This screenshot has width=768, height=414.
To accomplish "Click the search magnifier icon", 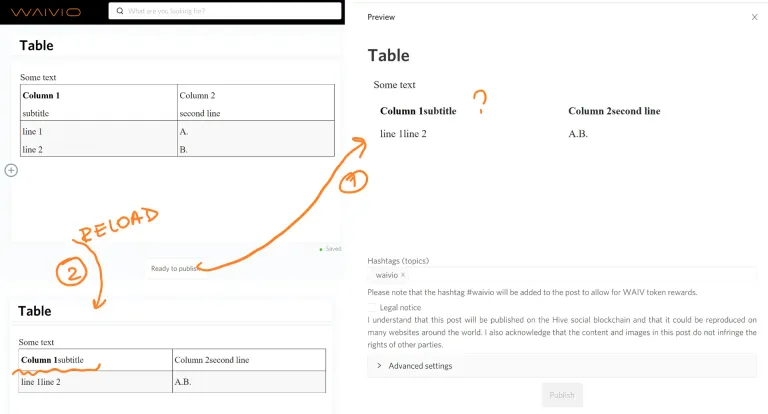I will pos(120,11).
